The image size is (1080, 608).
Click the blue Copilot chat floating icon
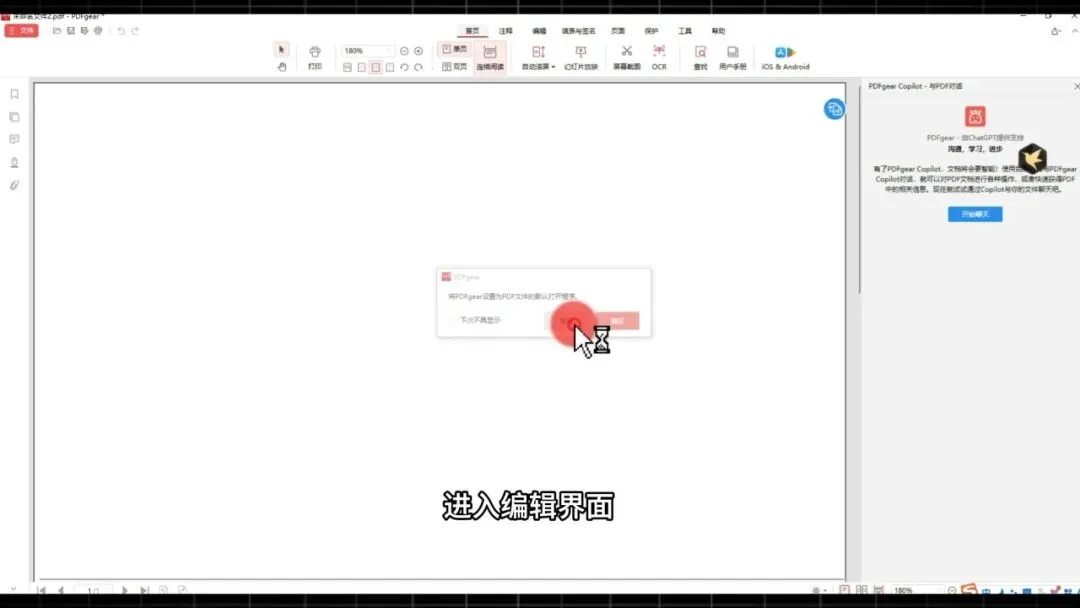click(834, 109)
